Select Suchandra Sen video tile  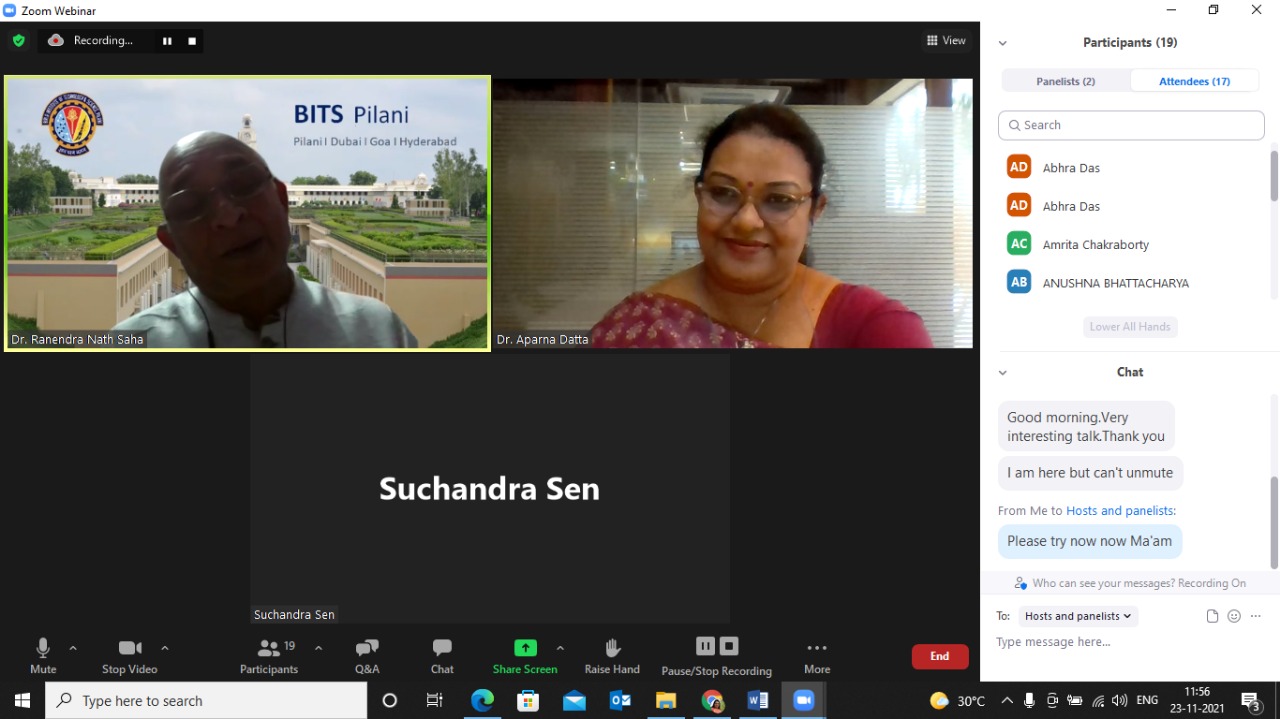tap(489, 488)
